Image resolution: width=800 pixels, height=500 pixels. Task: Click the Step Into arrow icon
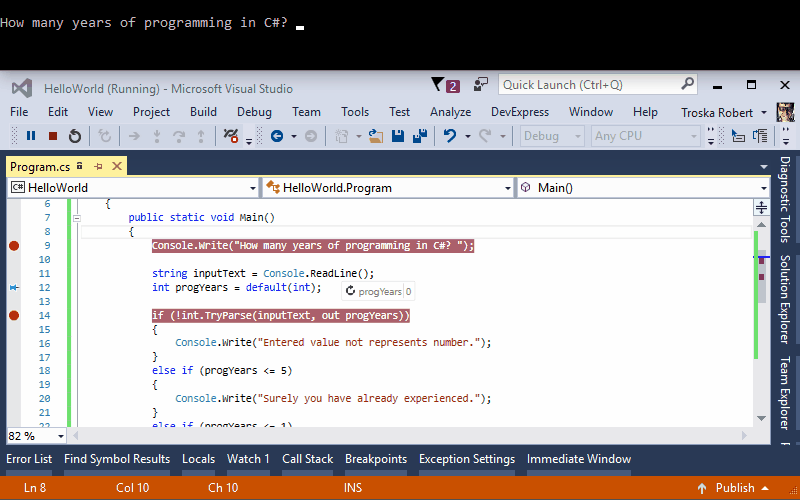(157, 136)
